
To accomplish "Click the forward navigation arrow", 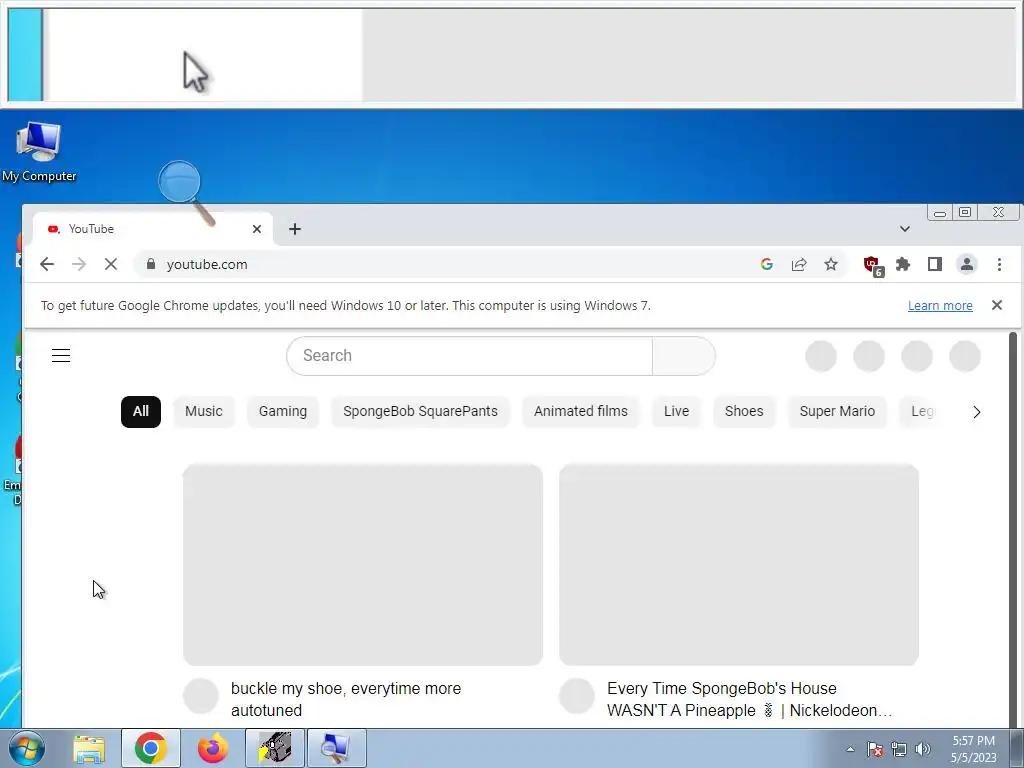I will point(79,264).
